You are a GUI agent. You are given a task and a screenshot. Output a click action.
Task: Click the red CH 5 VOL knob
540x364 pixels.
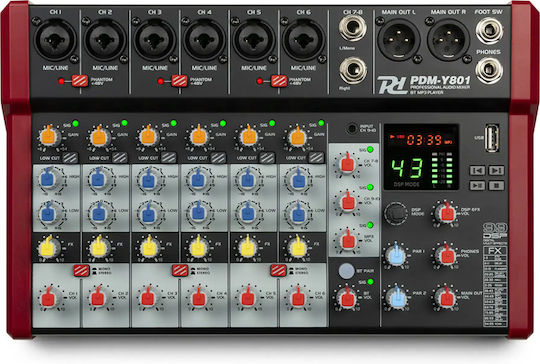pyautogui.click(x=248, y=298)
